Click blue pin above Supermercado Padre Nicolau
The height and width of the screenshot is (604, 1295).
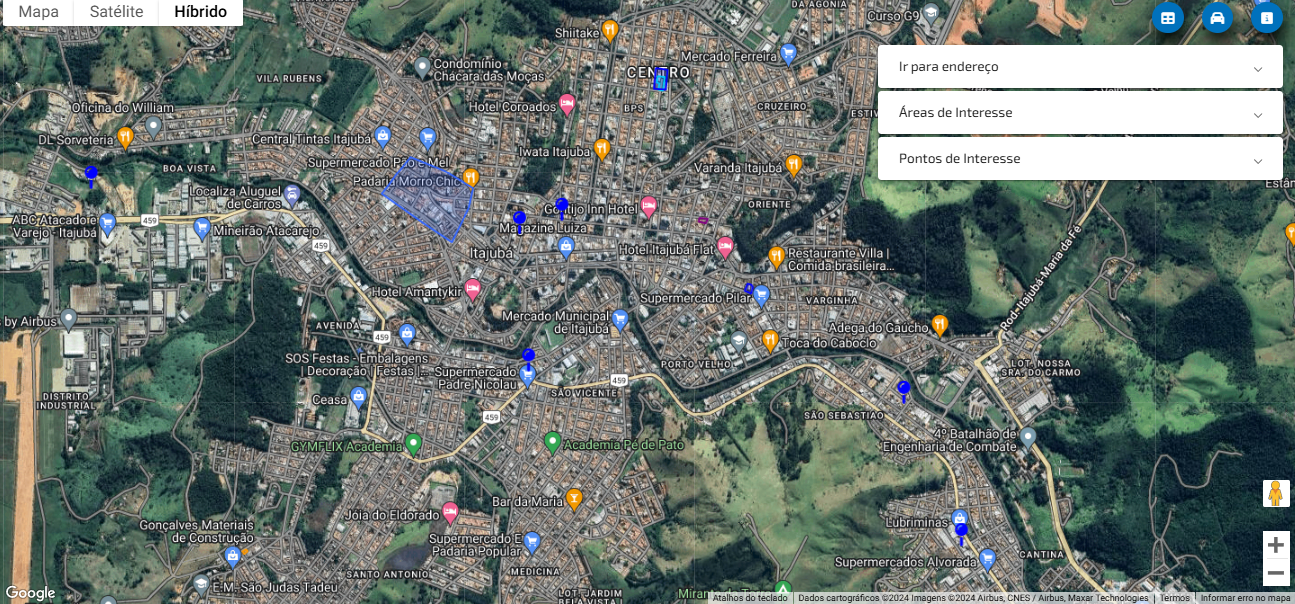tap(529, 357)
